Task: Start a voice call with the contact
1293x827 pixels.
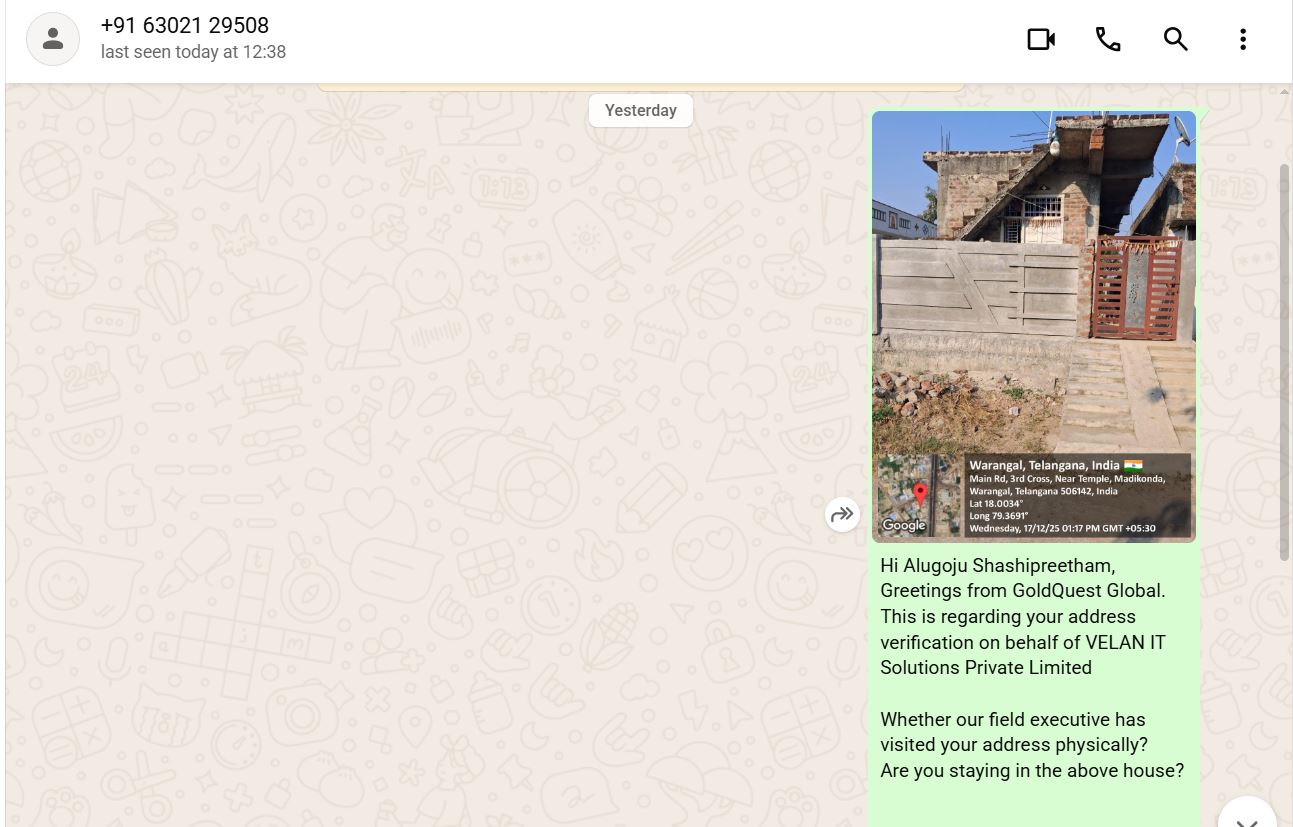Action: tap(1108, 39)
